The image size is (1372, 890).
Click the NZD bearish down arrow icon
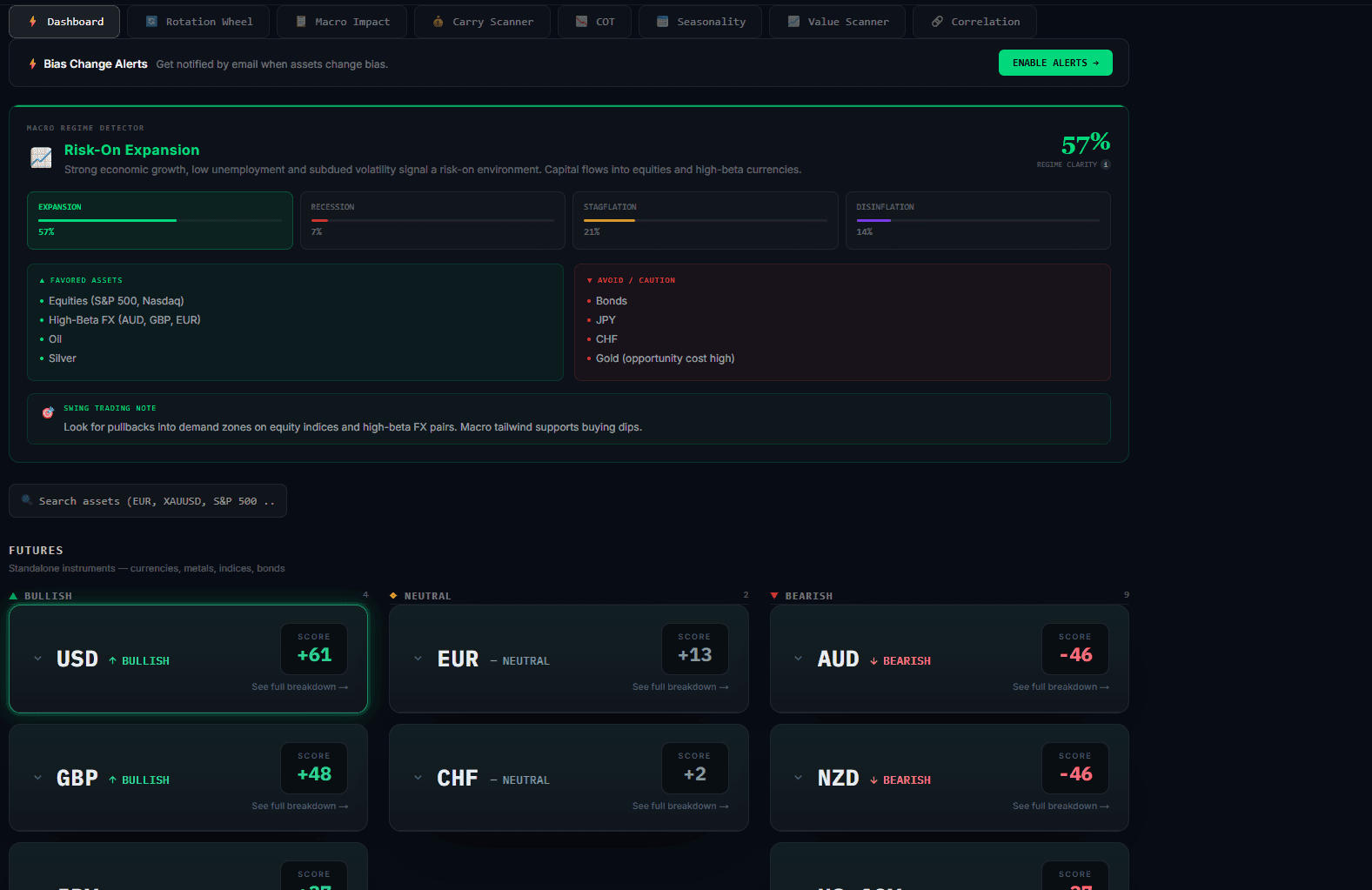(x=873, y=780)
